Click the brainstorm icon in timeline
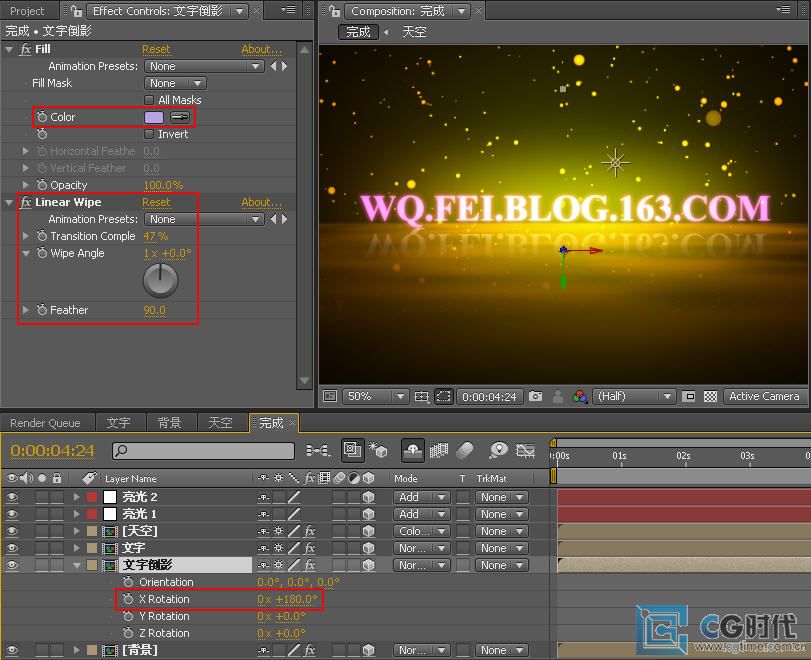This screenshot has height=660, width=811. click(498, 451)
